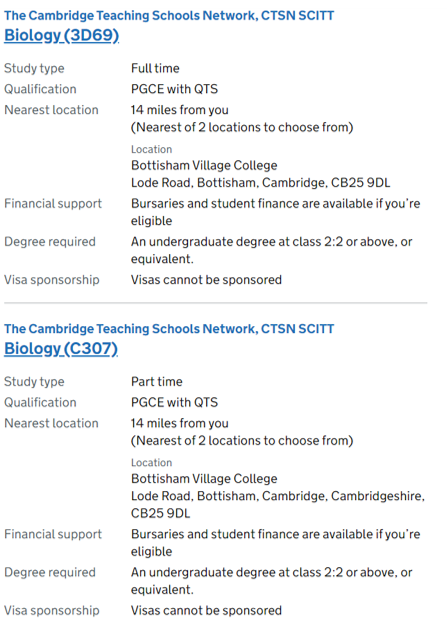
Task: Click Bottisham Village College in the C307 listing
Action: coord(204,479)
